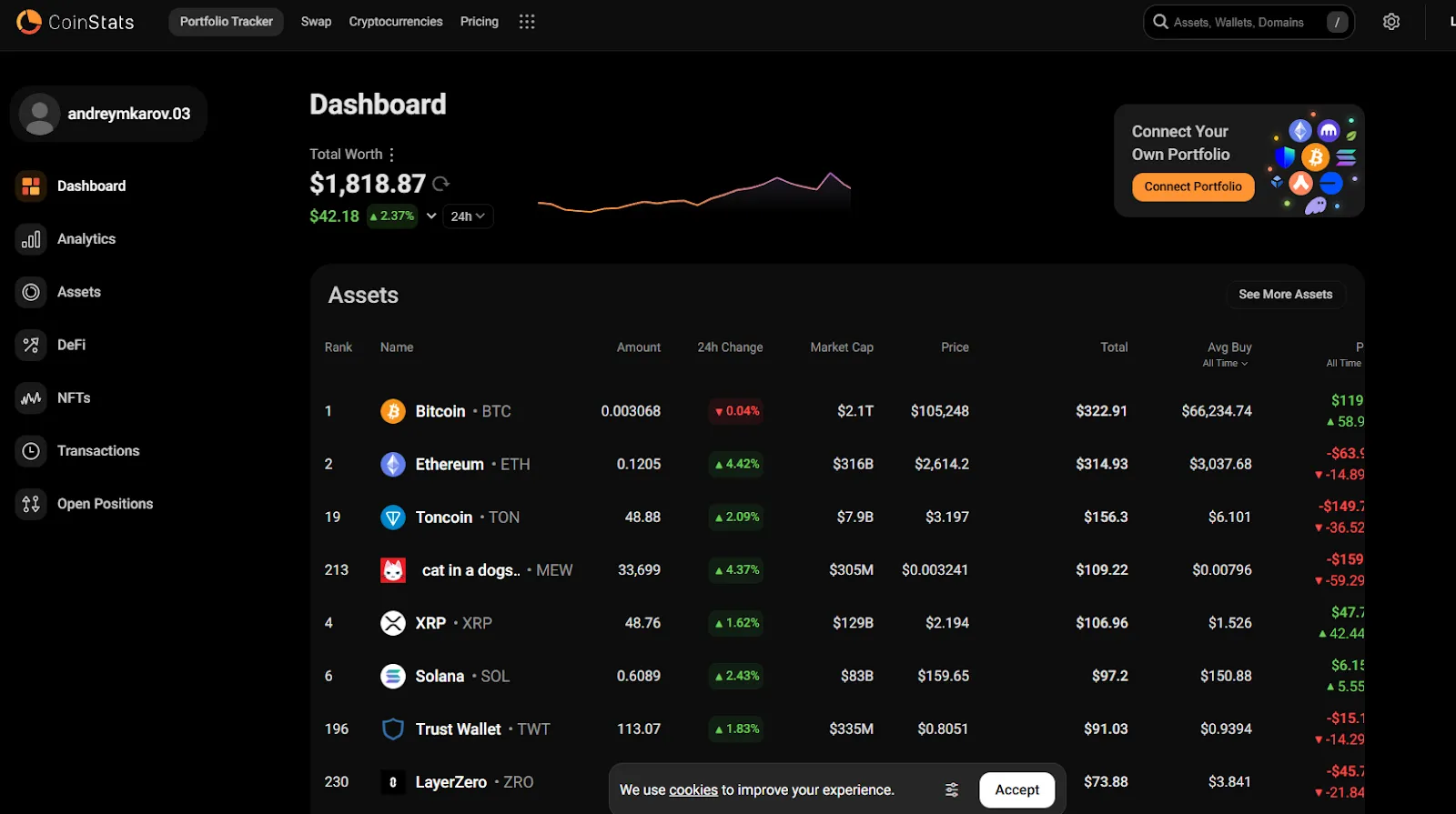
Task: Click Bitcoin 0.04% change badge
Action: click(737, 411)
